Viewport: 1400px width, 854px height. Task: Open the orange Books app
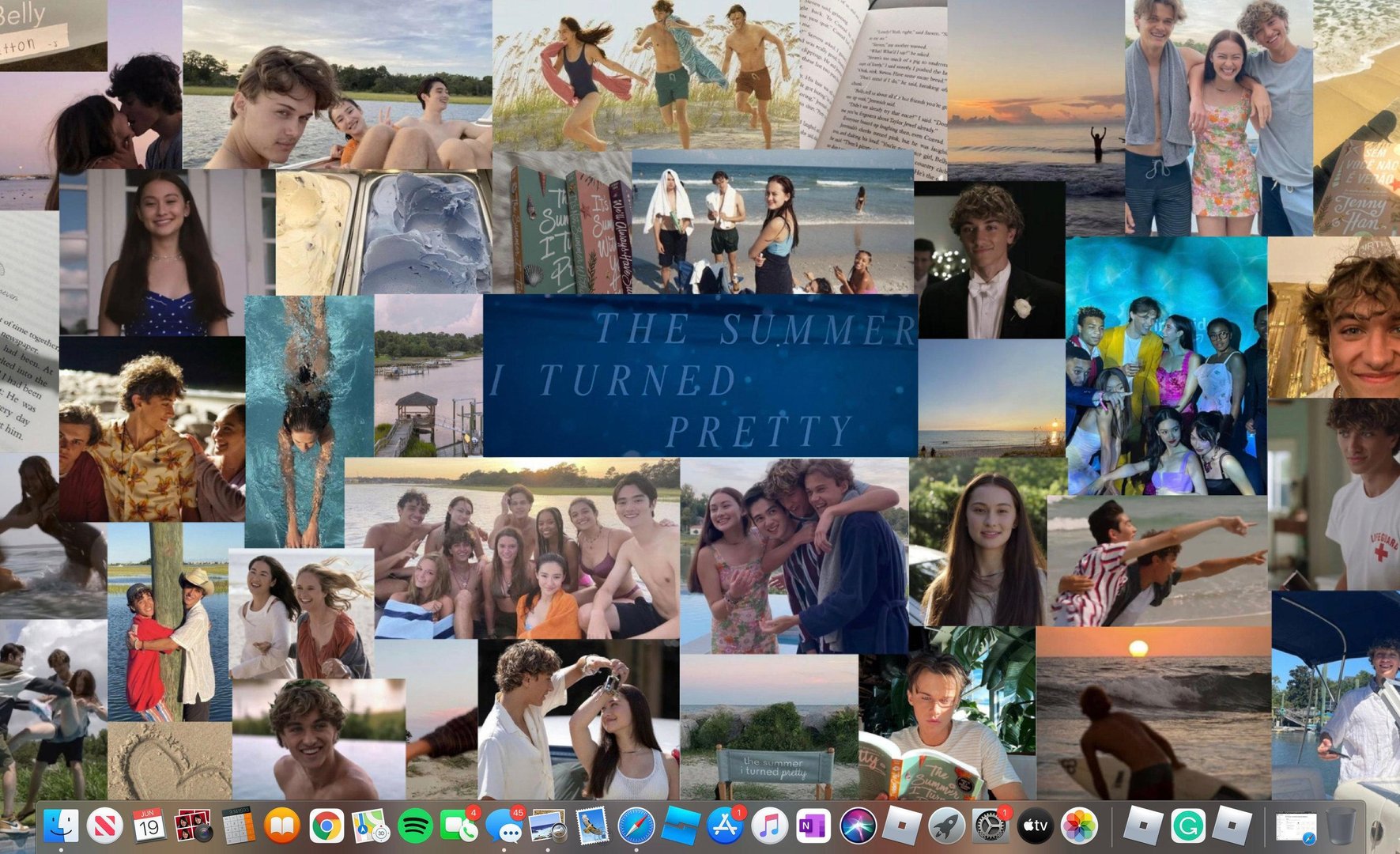pos(282,827)
